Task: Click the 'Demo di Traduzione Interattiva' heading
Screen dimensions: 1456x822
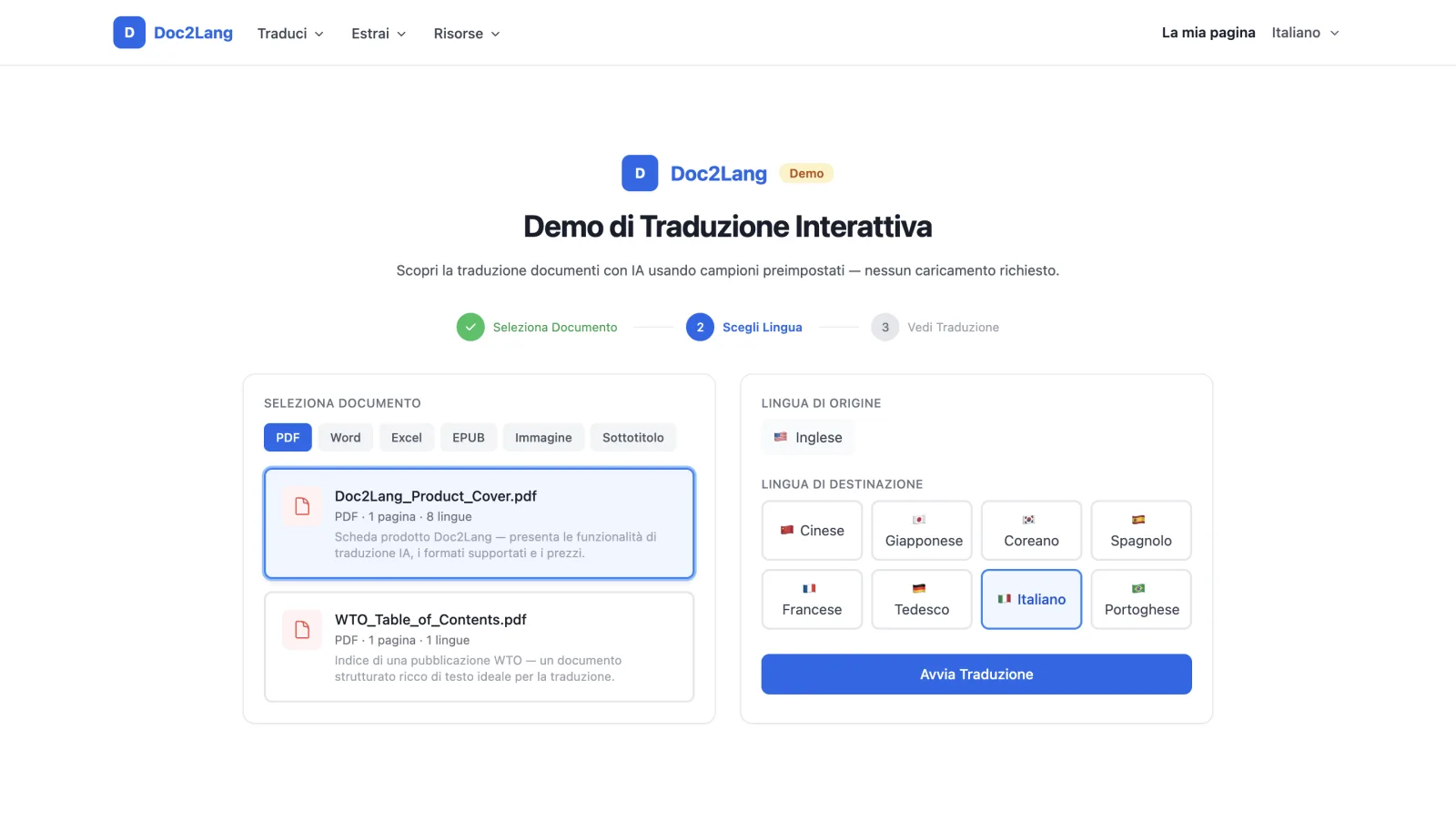Action: pyautogui.click(x=728, y=227)
